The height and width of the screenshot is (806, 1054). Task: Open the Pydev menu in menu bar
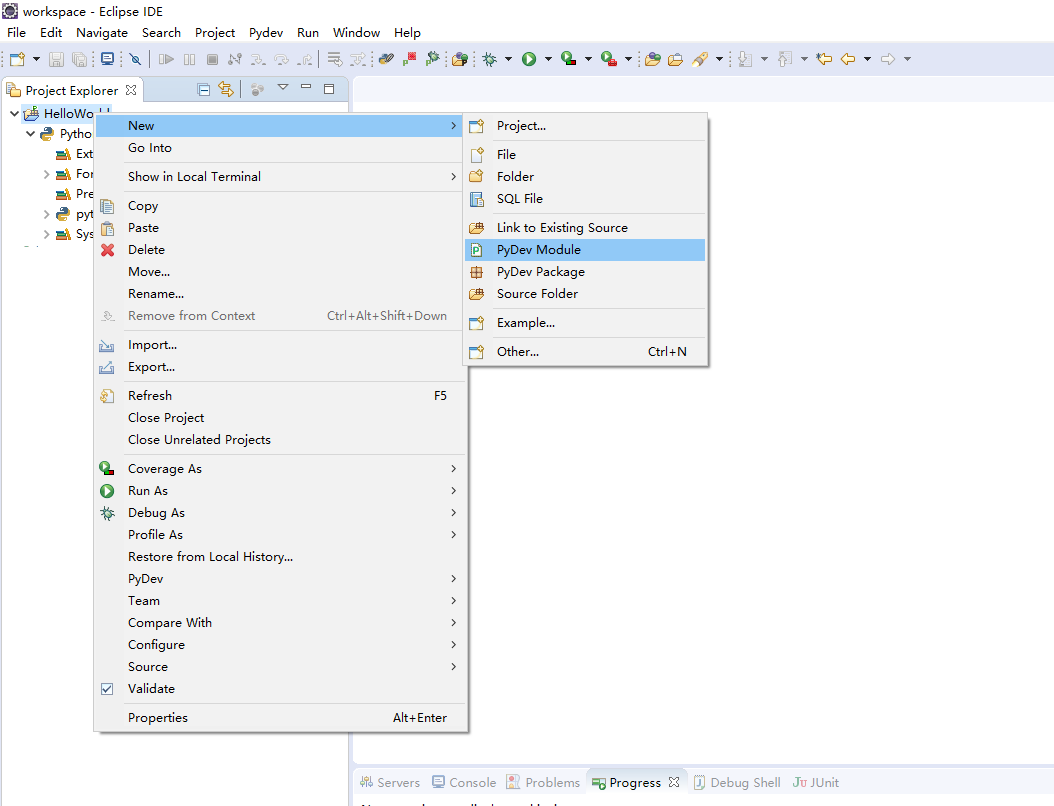tap(266, 32)
